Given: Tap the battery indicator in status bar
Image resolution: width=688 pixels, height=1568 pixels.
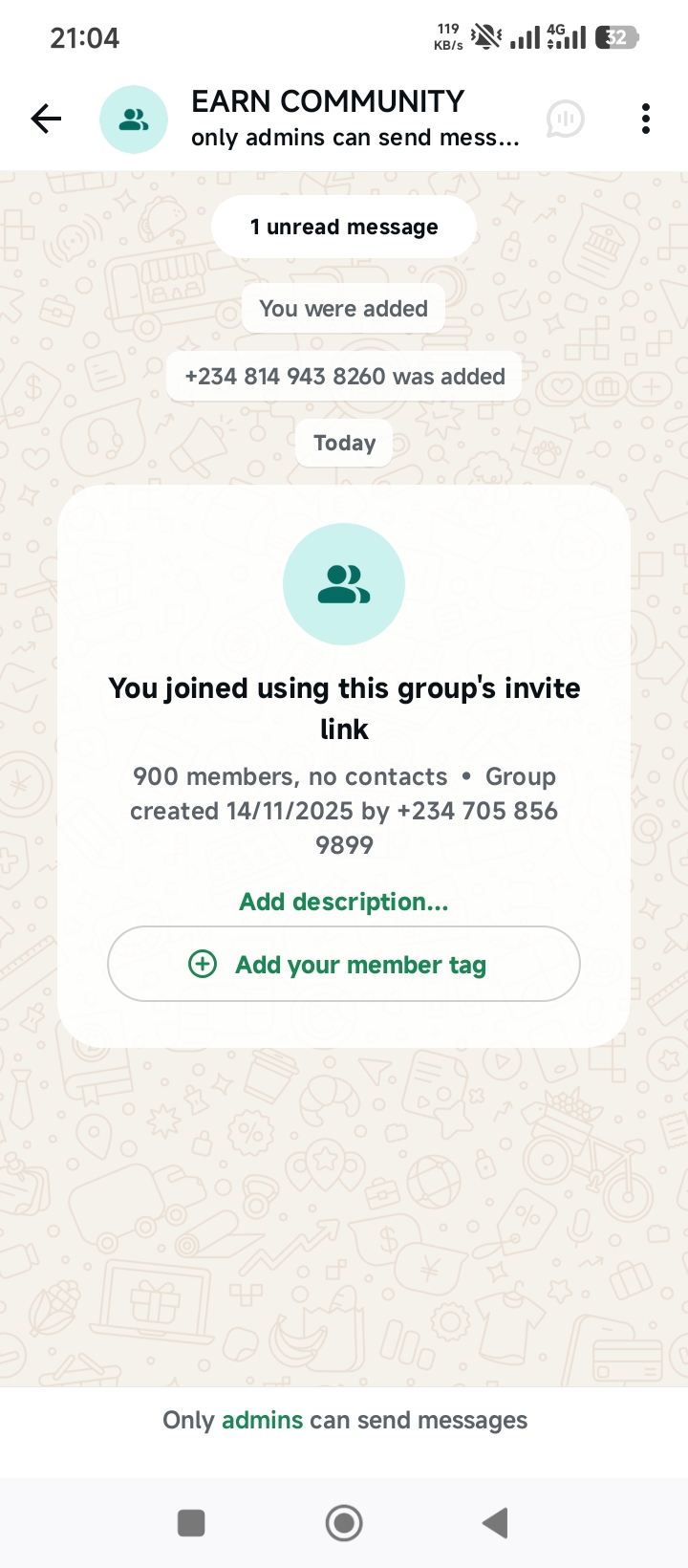Looking at the screenshot, I should point(616,38).
